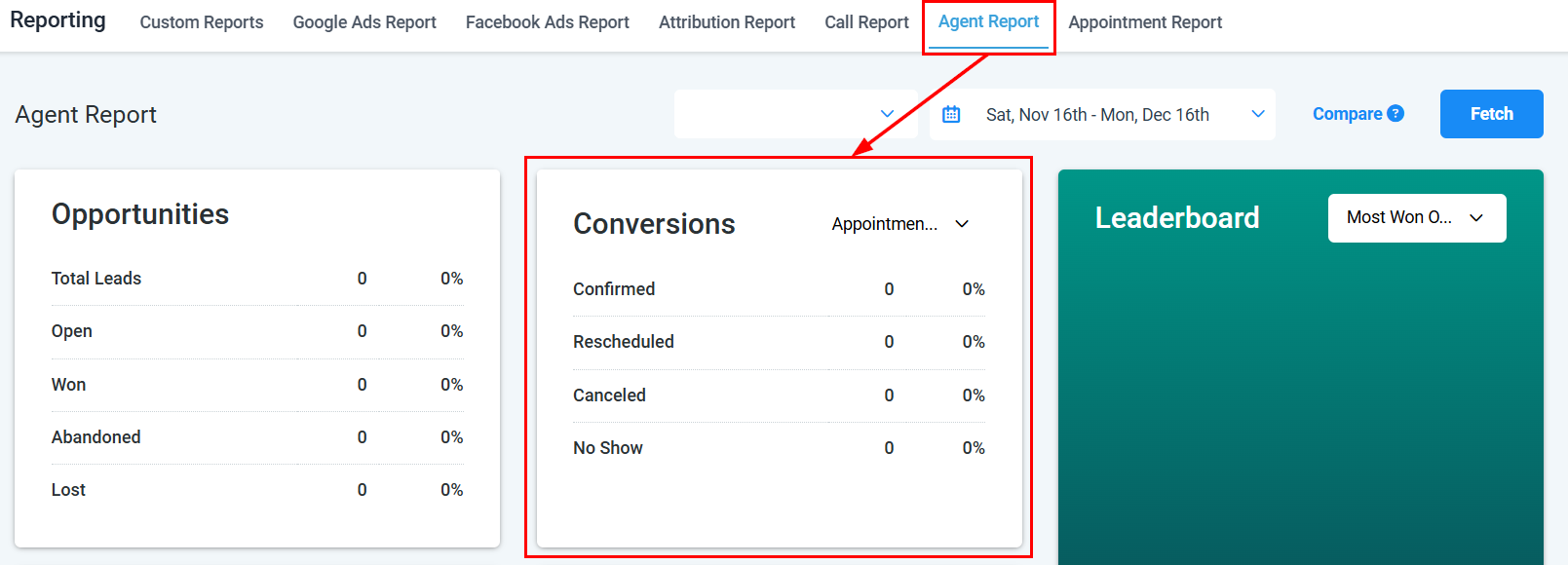Click the No Show conversions row
This screenshot has height=565, width=1568.
coord(608,448)
